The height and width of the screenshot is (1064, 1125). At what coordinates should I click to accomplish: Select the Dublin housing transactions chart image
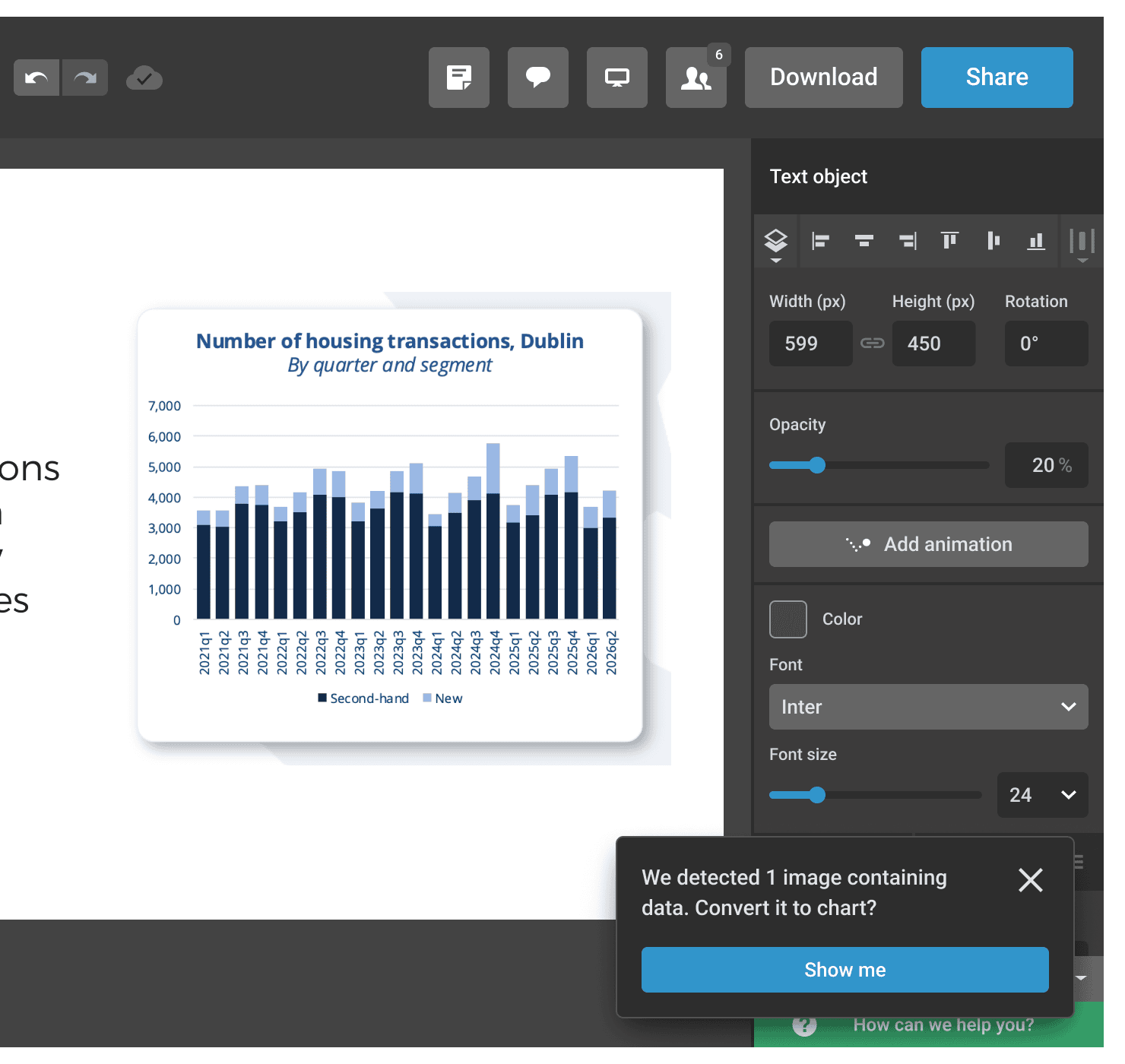pos(390,525)
